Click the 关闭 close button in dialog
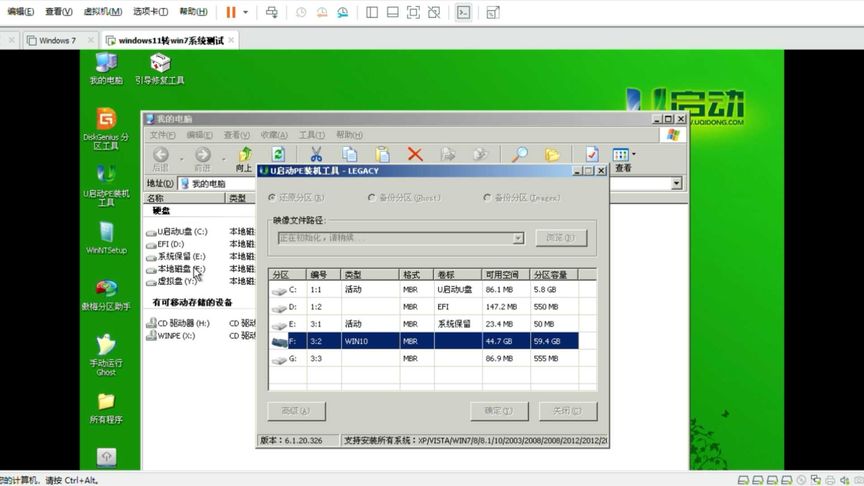Image resolution: width=864 pixels, height=486 pixels. tap(568, 411)
